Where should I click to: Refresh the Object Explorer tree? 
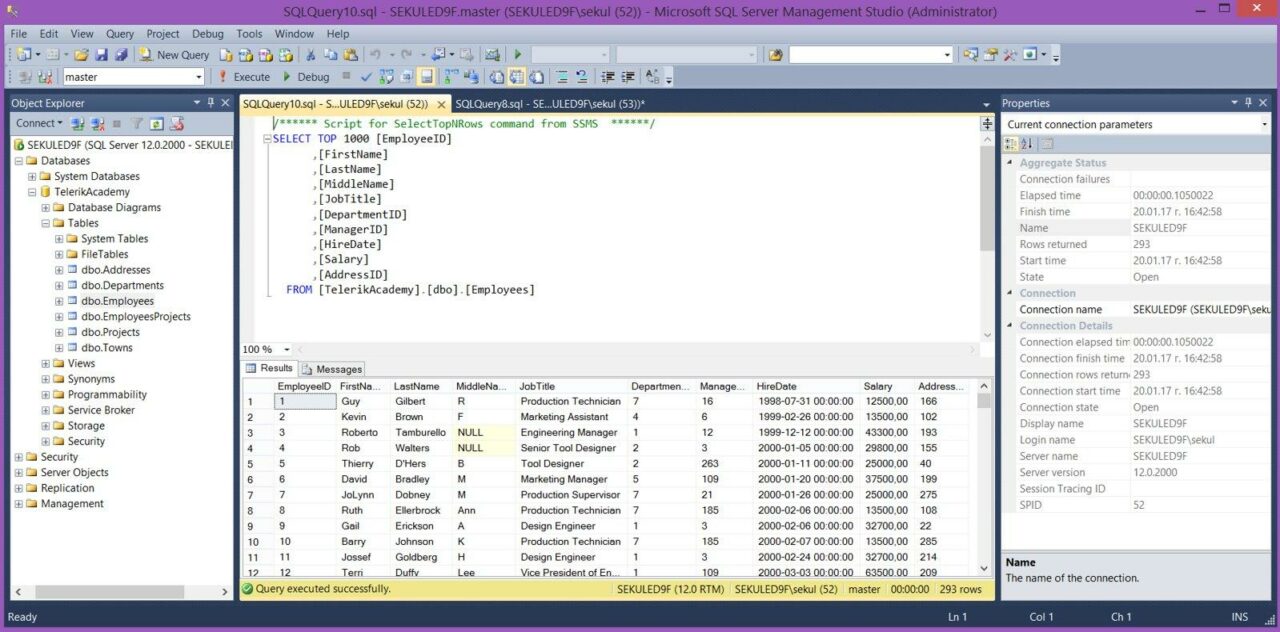coord(158,124)
